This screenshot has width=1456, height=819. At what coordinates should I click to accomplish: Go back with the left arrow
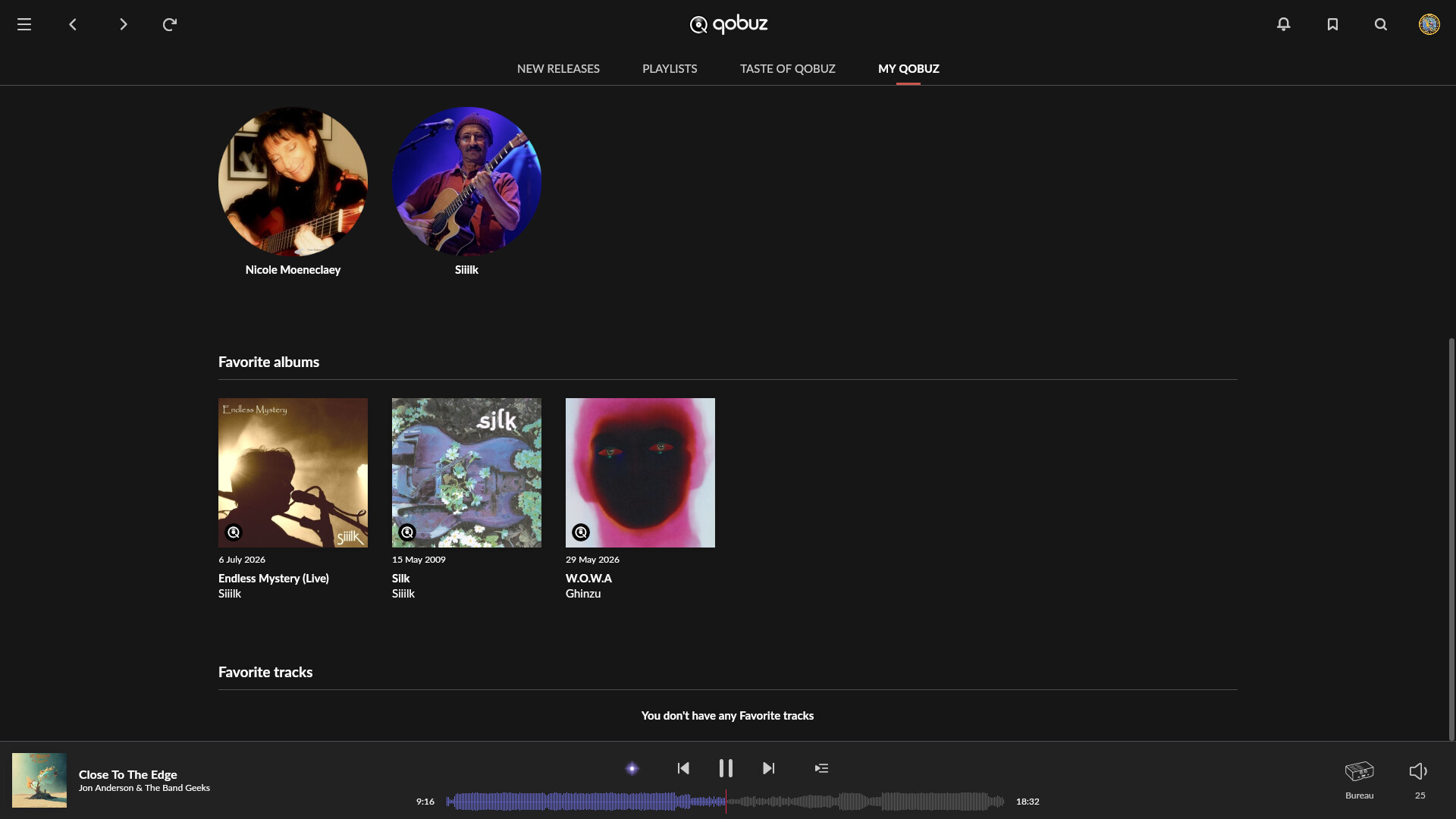click(x=73, y=24)
